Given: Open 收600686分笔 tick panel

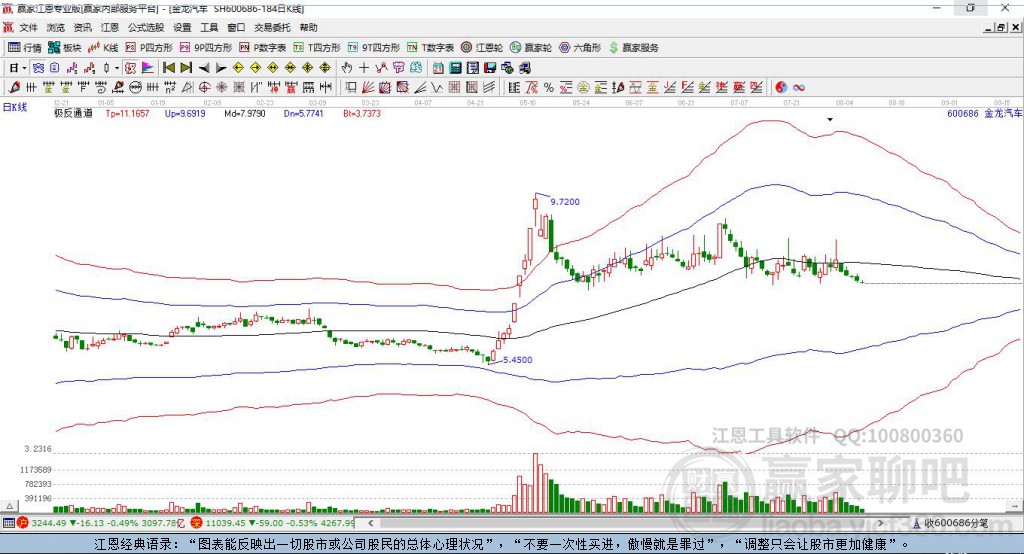Looking at the screenshot, I should pos(950,523).
